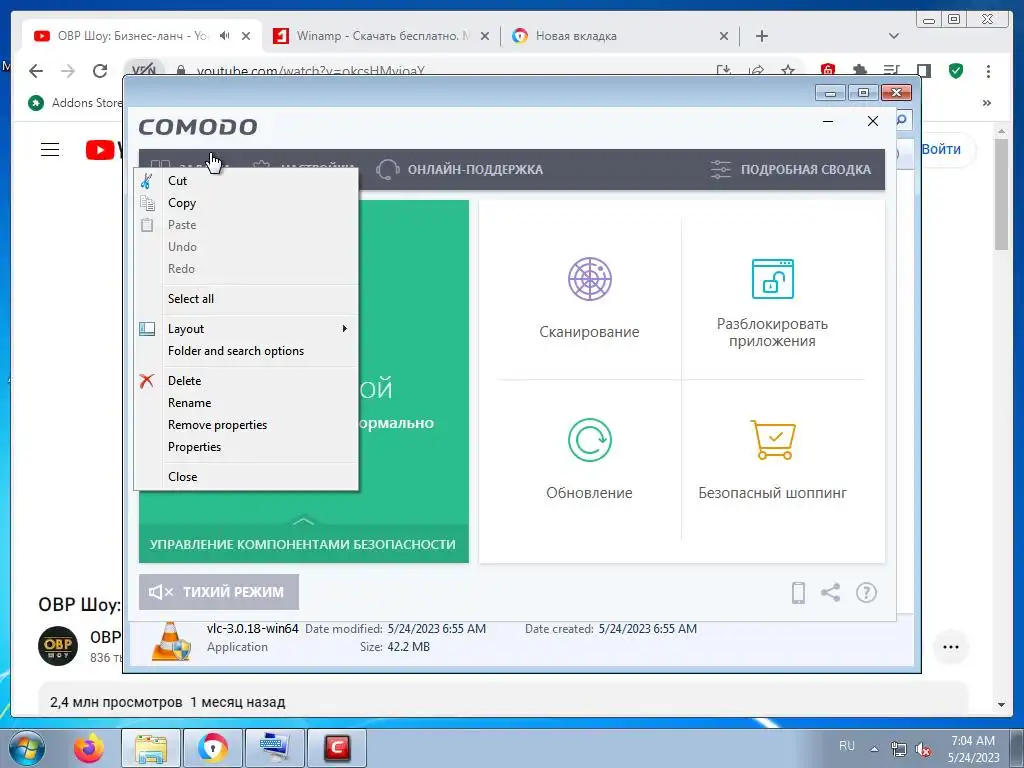Screen dimensions: 1024x768
Task: Open the Scanning tile icon in Comodo
Action: point(589,279)
